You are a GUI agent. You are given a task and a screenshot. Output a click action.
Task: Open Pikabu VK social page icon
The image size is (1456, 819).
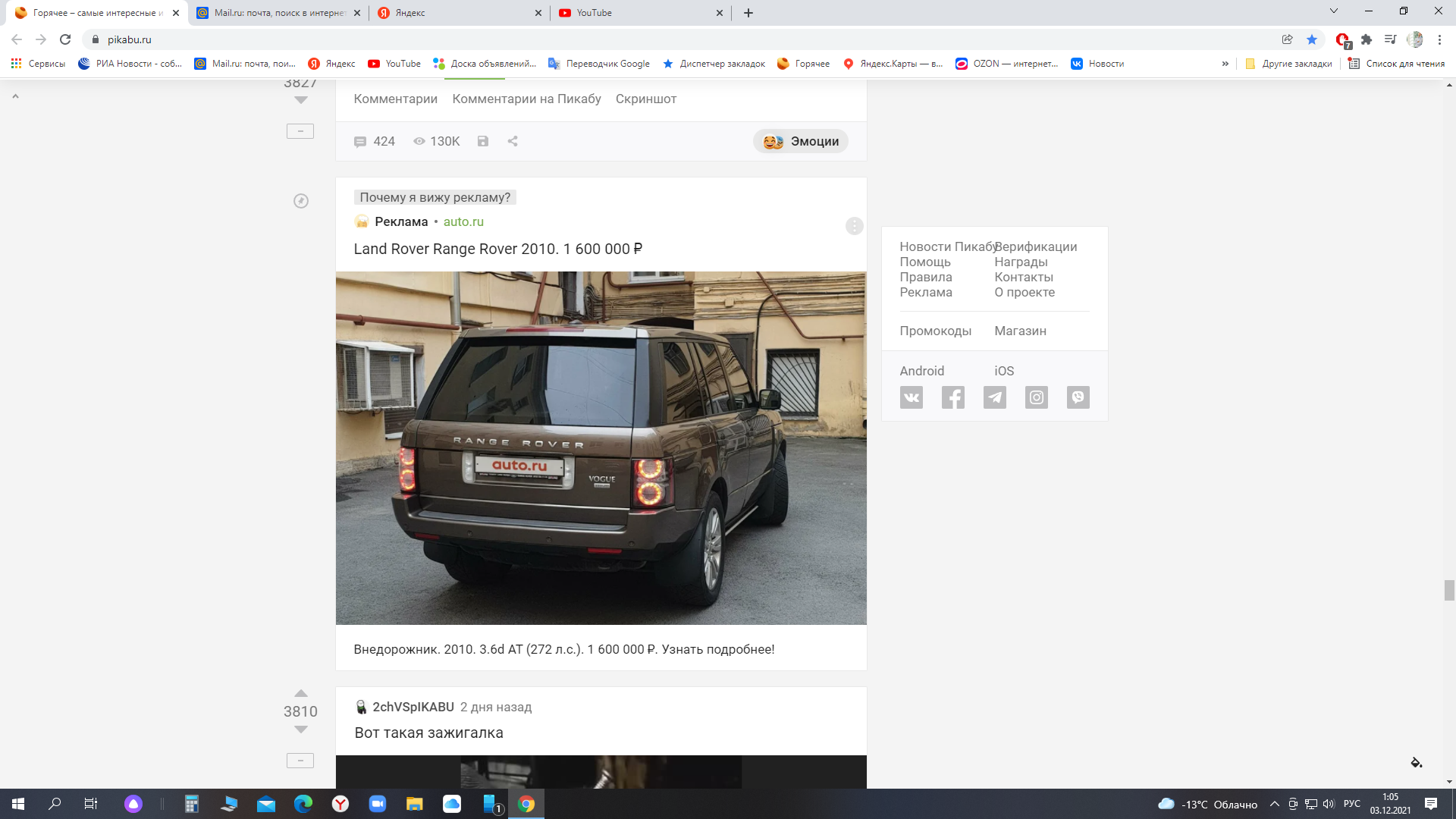[912, 397]
